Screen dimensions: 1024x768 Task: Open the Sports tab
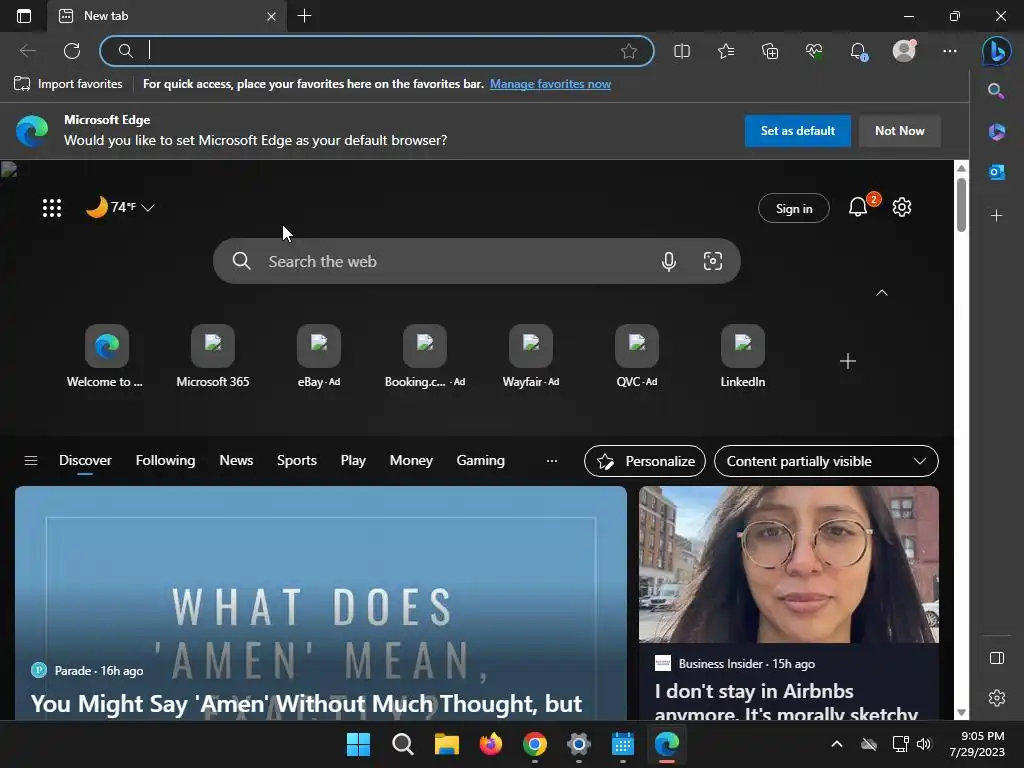(296, 460)
